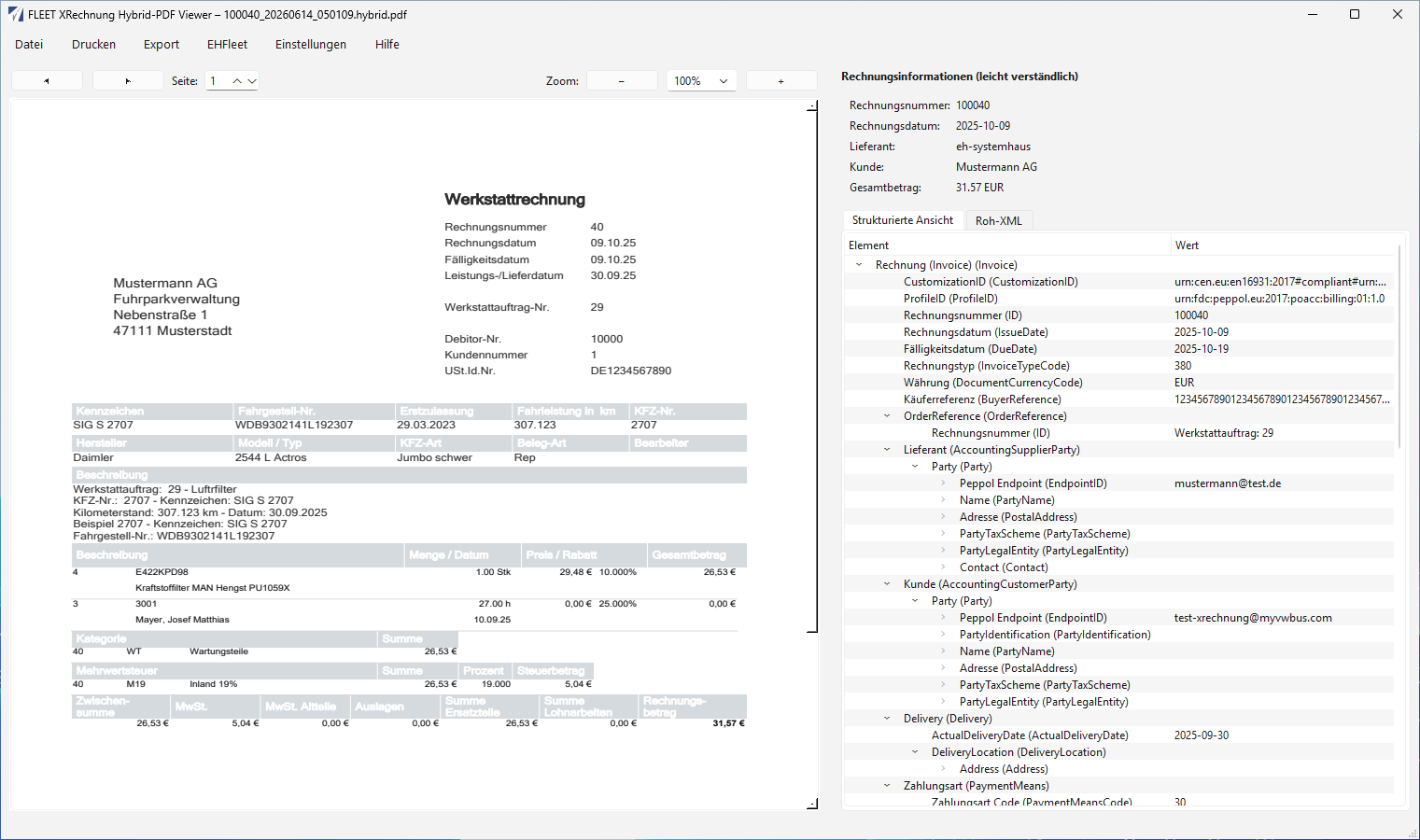Open the Seite page number combo box

point(232,81)
